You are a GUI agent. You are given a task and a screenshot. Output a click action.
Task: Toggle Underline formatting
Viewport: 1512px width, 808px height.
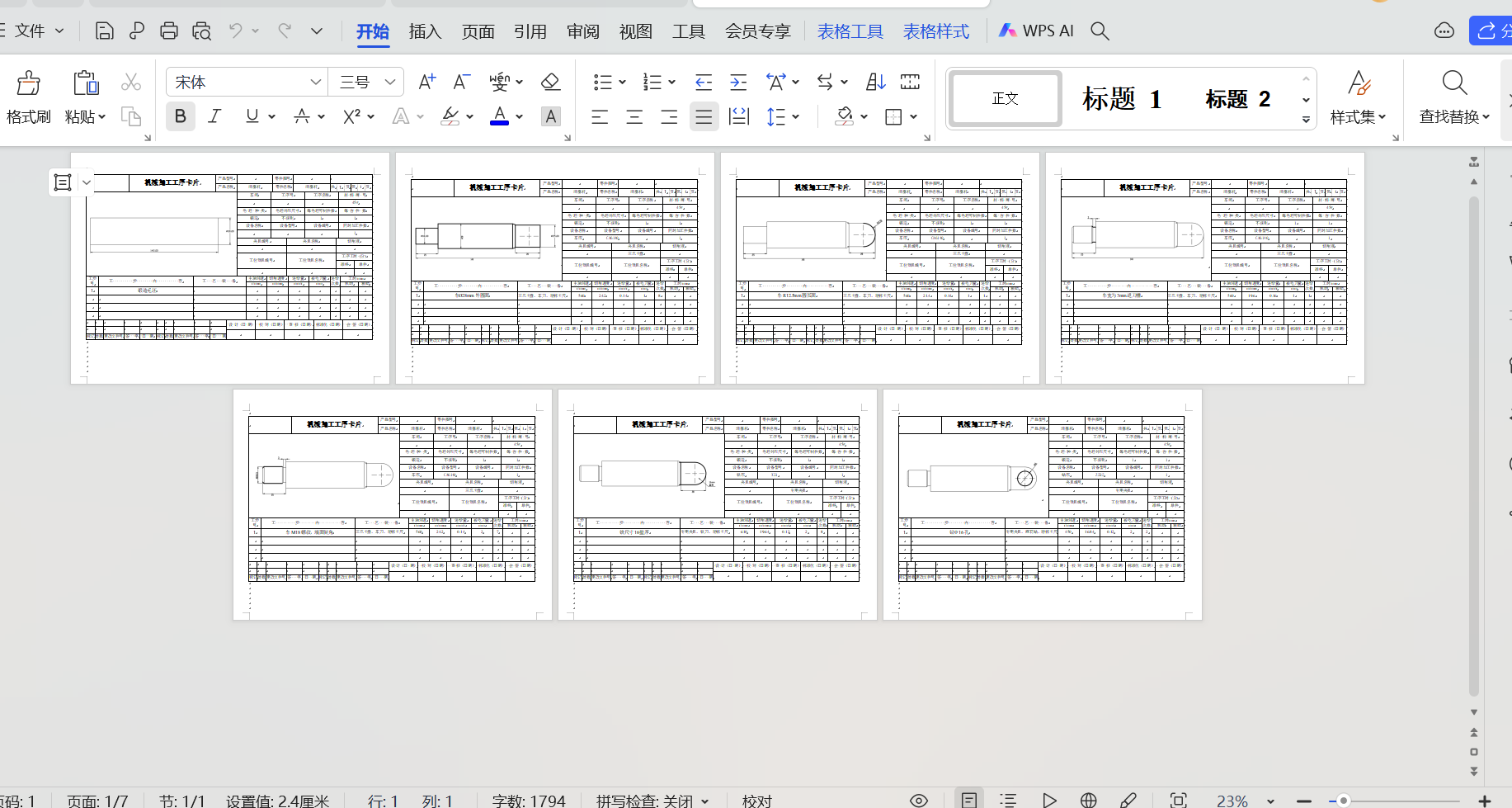click(252, 116)
